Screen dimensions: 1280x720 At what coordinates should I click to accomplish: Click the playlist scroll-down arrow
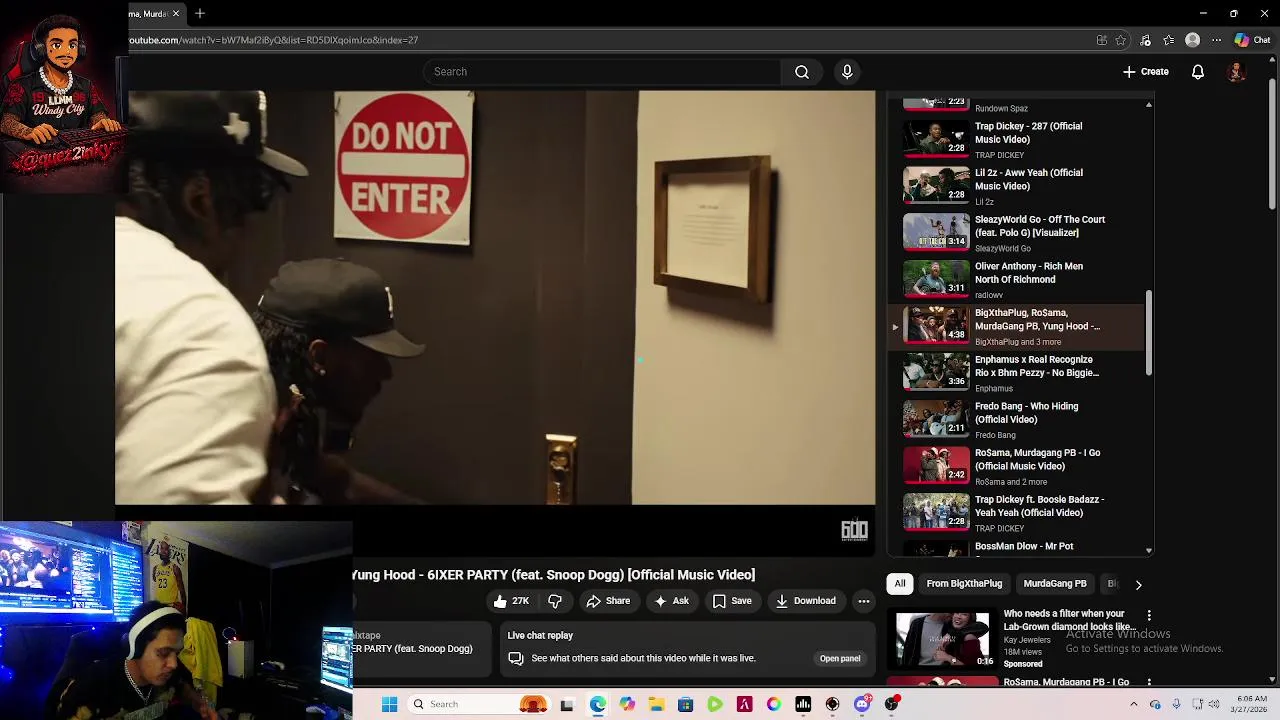tap(1149, 550)
